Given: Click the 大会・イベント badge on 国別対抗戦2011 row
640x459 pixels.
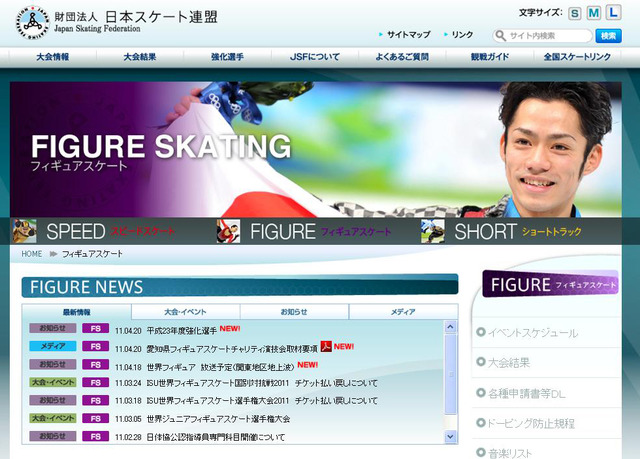Looking at the screenshot, I should (53, 382).
